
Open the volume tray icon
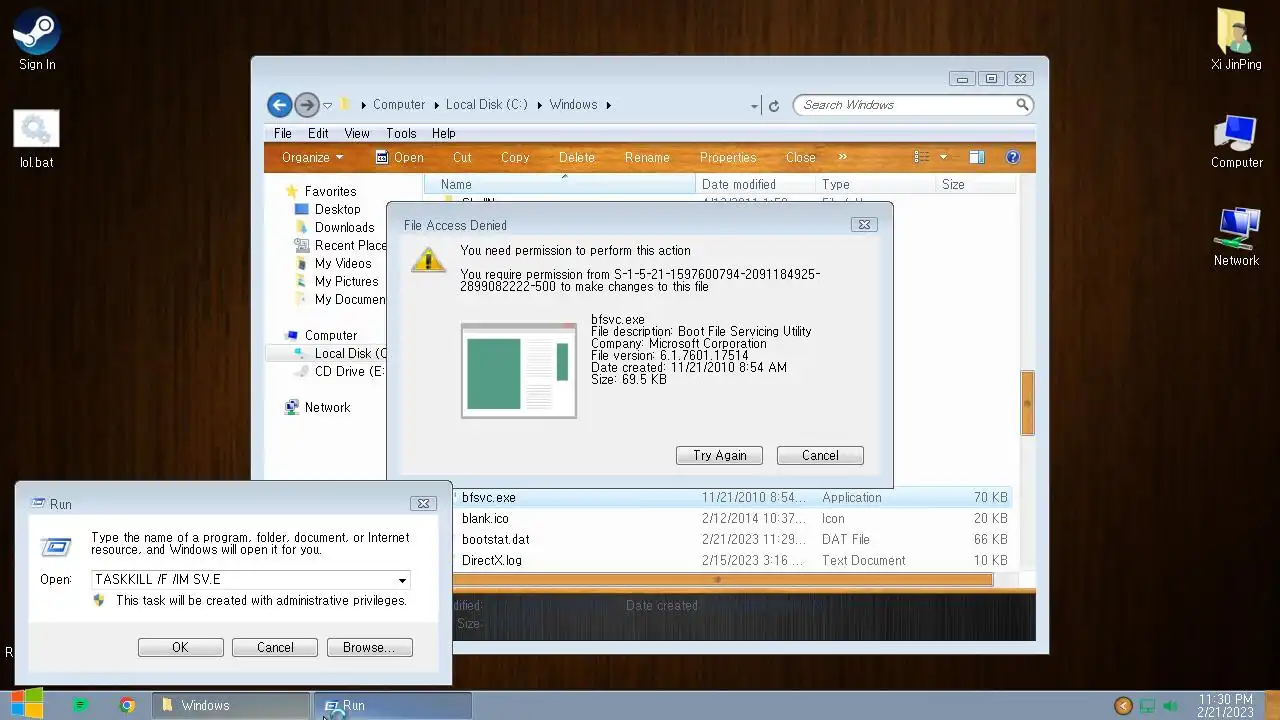click(1170, 706)
